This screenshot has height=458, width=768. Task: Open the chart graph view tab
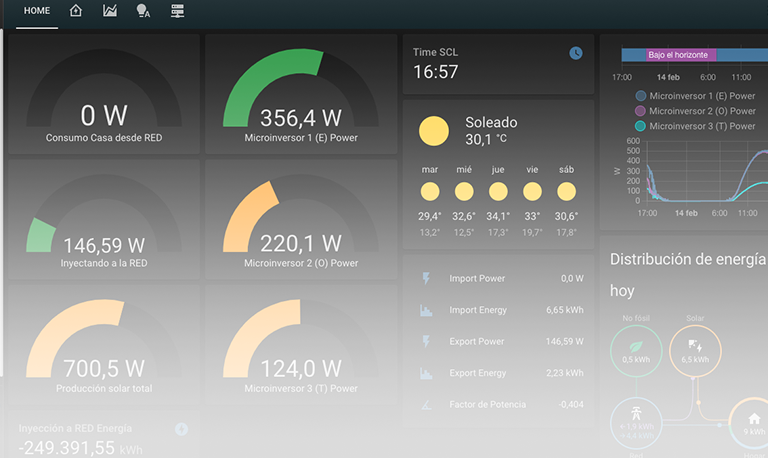click(110, 10)
